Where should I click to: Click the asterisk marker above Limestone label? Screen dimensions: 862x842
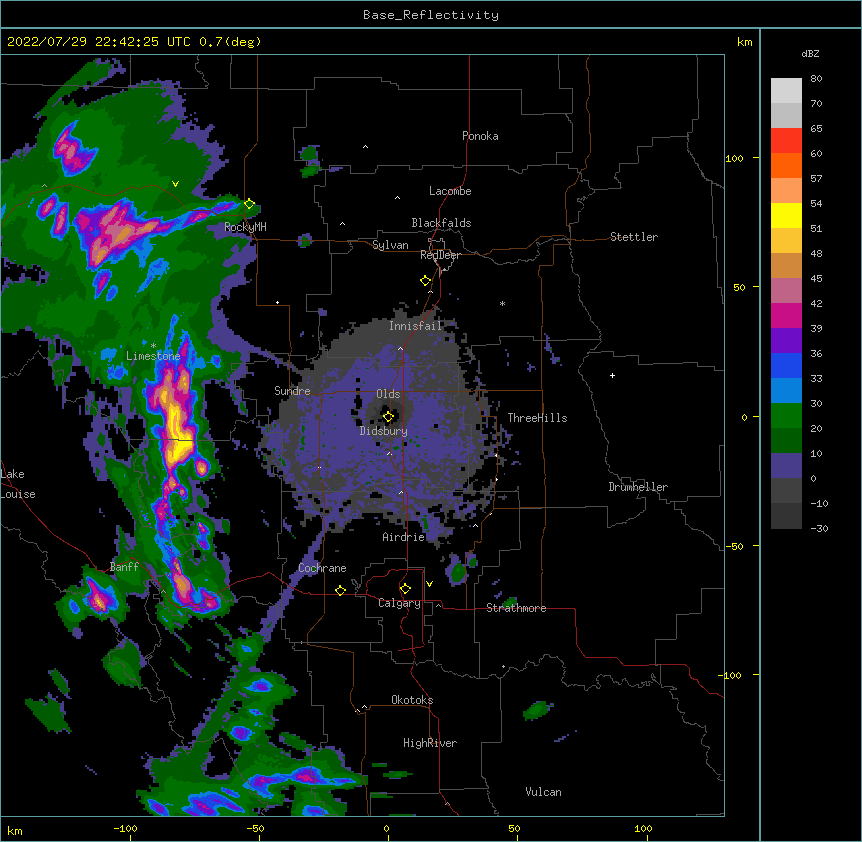pyautogui.click(x=153, y=346)
